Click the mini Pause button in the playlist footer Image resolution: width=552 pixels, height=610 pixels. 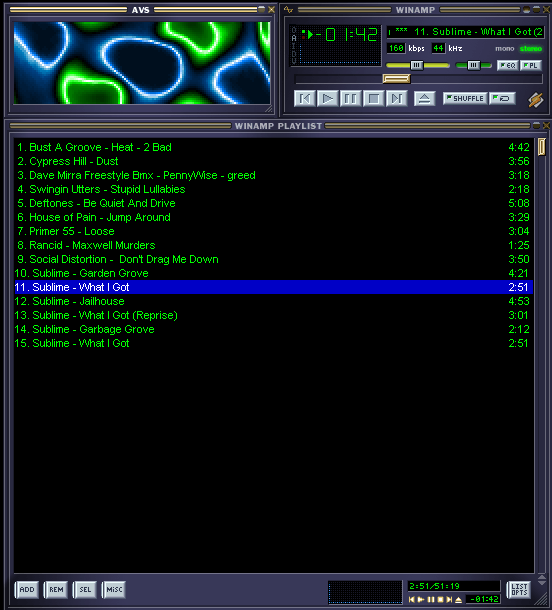431,599
